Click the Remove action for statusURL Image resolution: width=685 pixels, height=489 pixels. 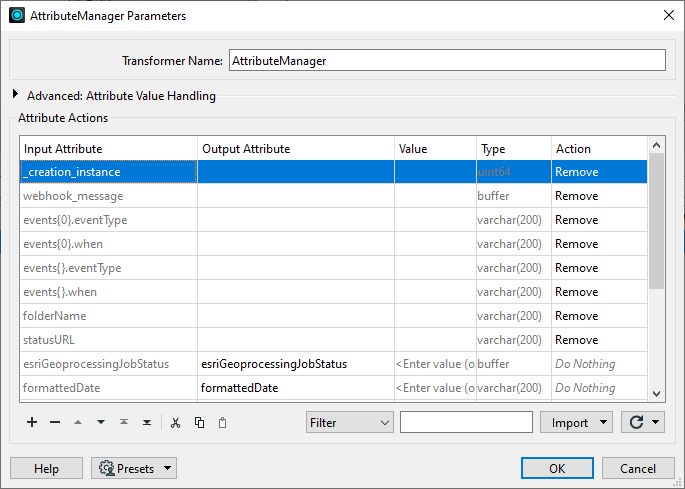599,340
